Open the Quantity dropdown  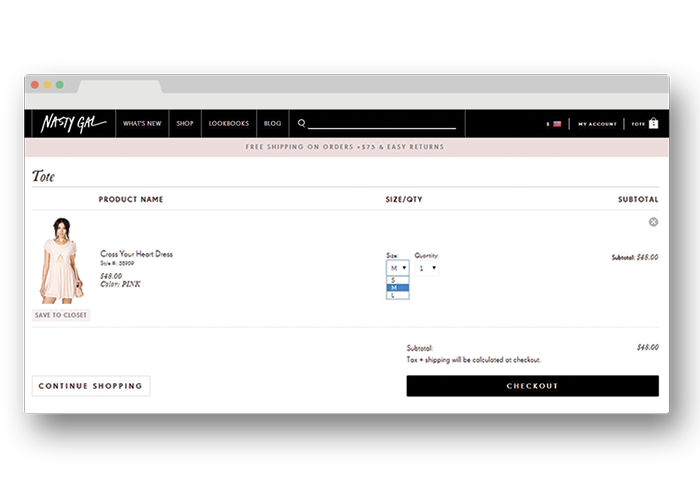(427, 268)
